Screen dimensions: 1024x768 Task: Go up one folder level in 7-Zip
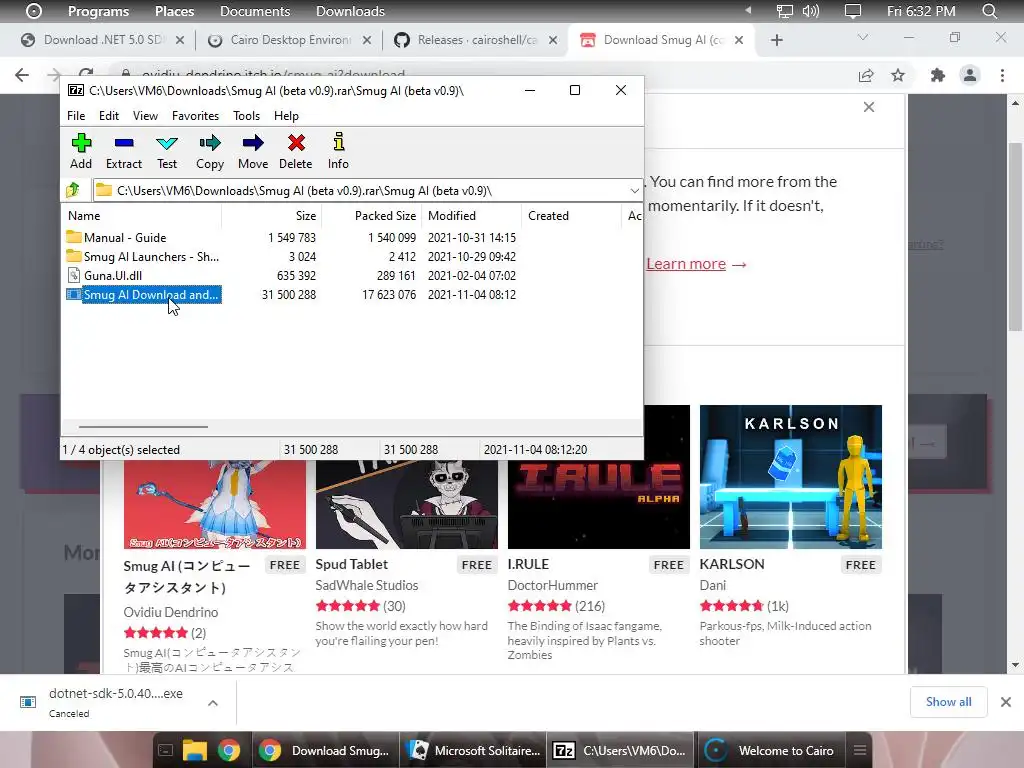pos(73,190)
